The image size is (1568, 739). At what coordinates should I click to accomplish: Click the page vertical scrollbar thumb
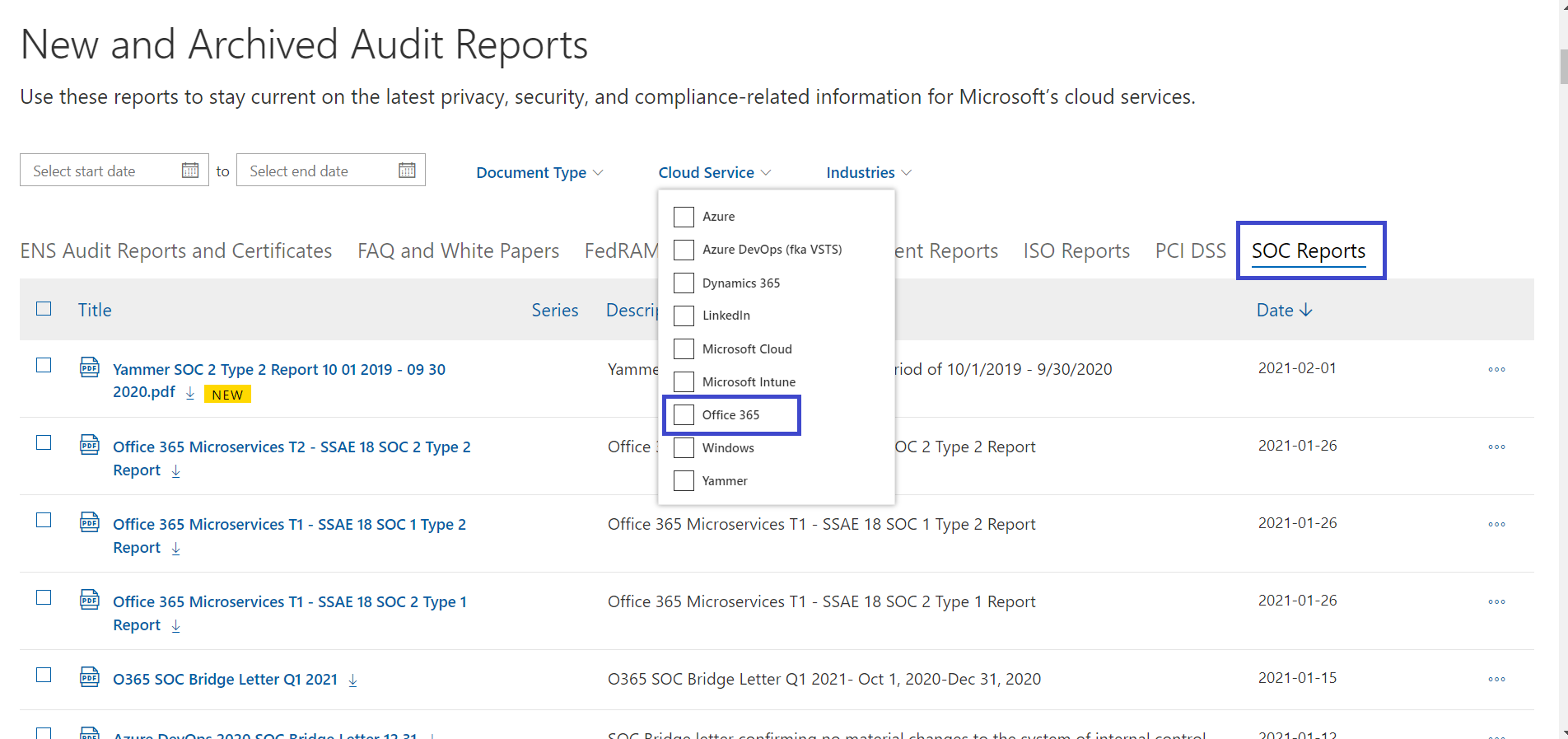1563,66
